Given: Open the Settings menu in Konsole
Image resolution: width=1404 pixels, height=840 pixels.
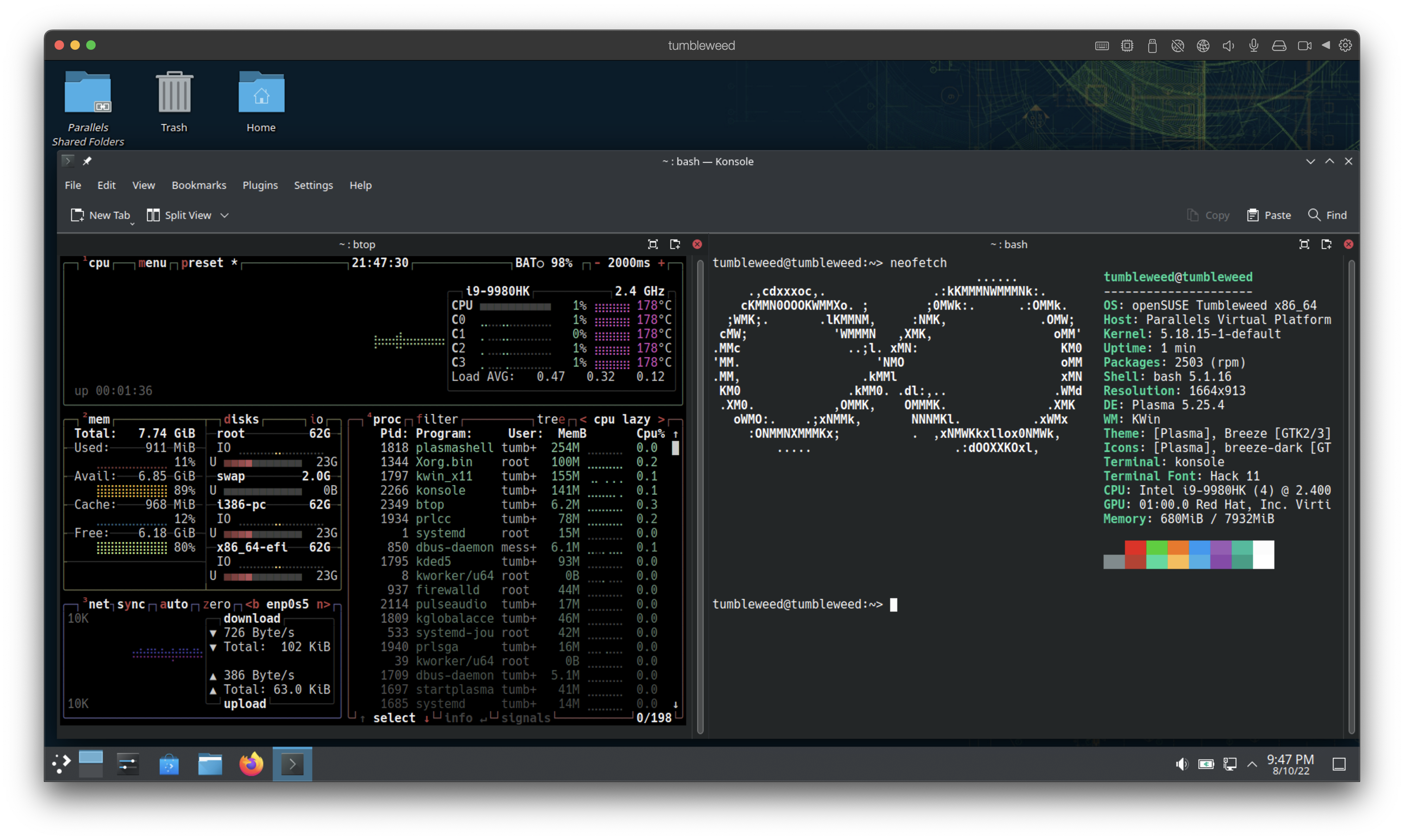Looking at the screenshot, I should coord(313,185).
